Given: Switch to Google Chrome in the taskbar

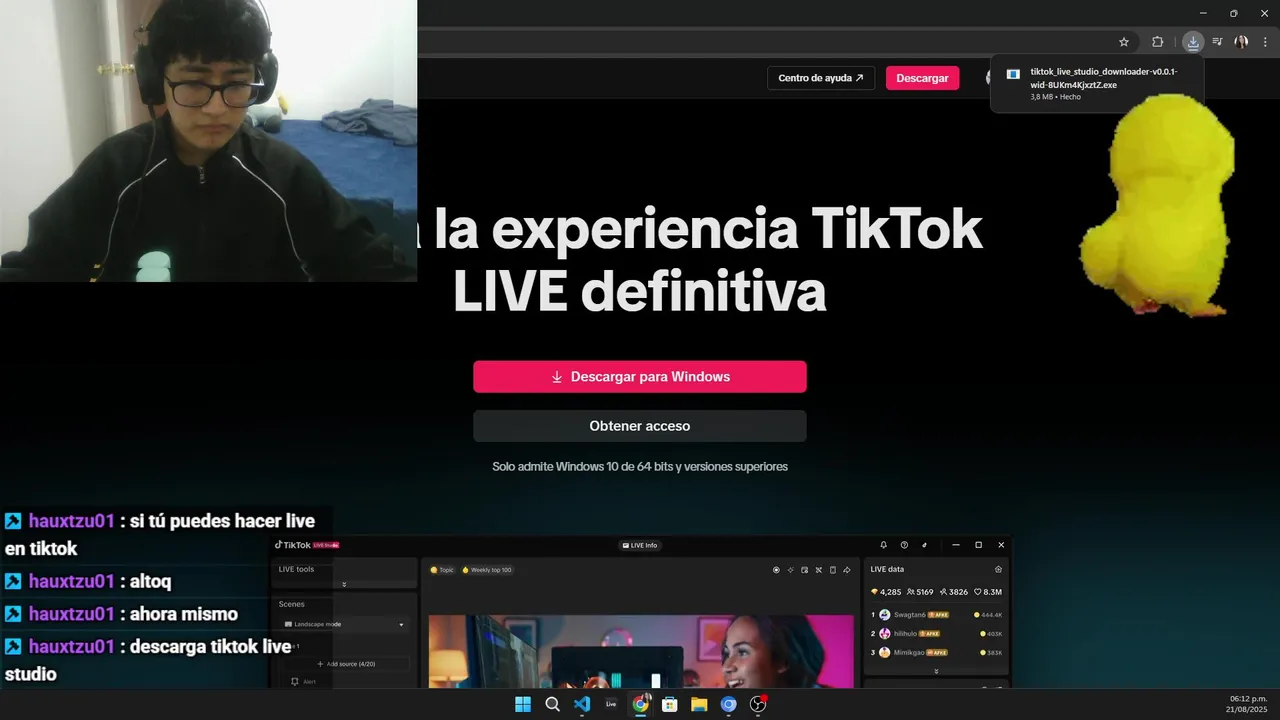Looking at the screenshot, I should click(x=640, y=704).
